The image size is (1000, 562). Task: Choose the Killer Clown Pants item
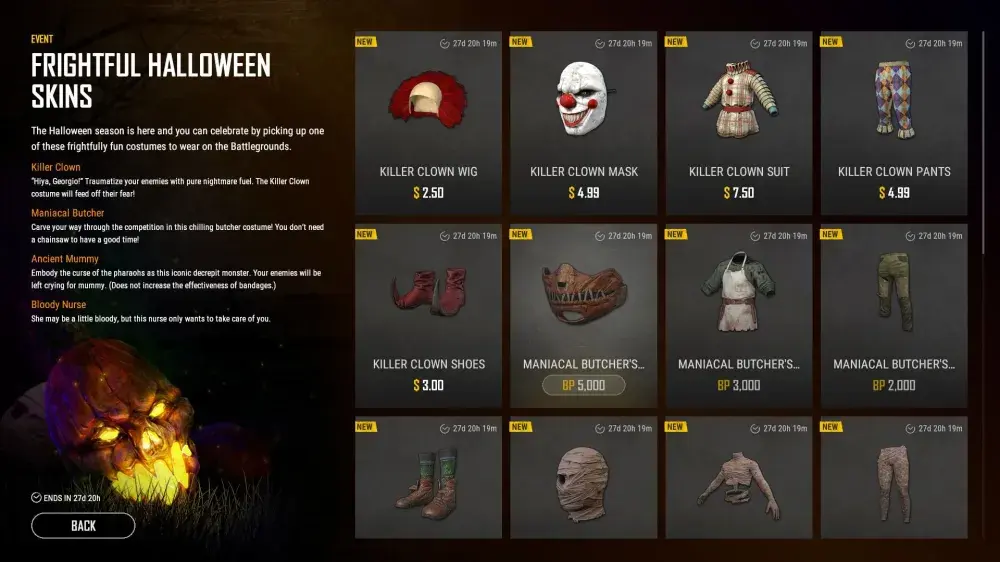click(x=893, y=123)
